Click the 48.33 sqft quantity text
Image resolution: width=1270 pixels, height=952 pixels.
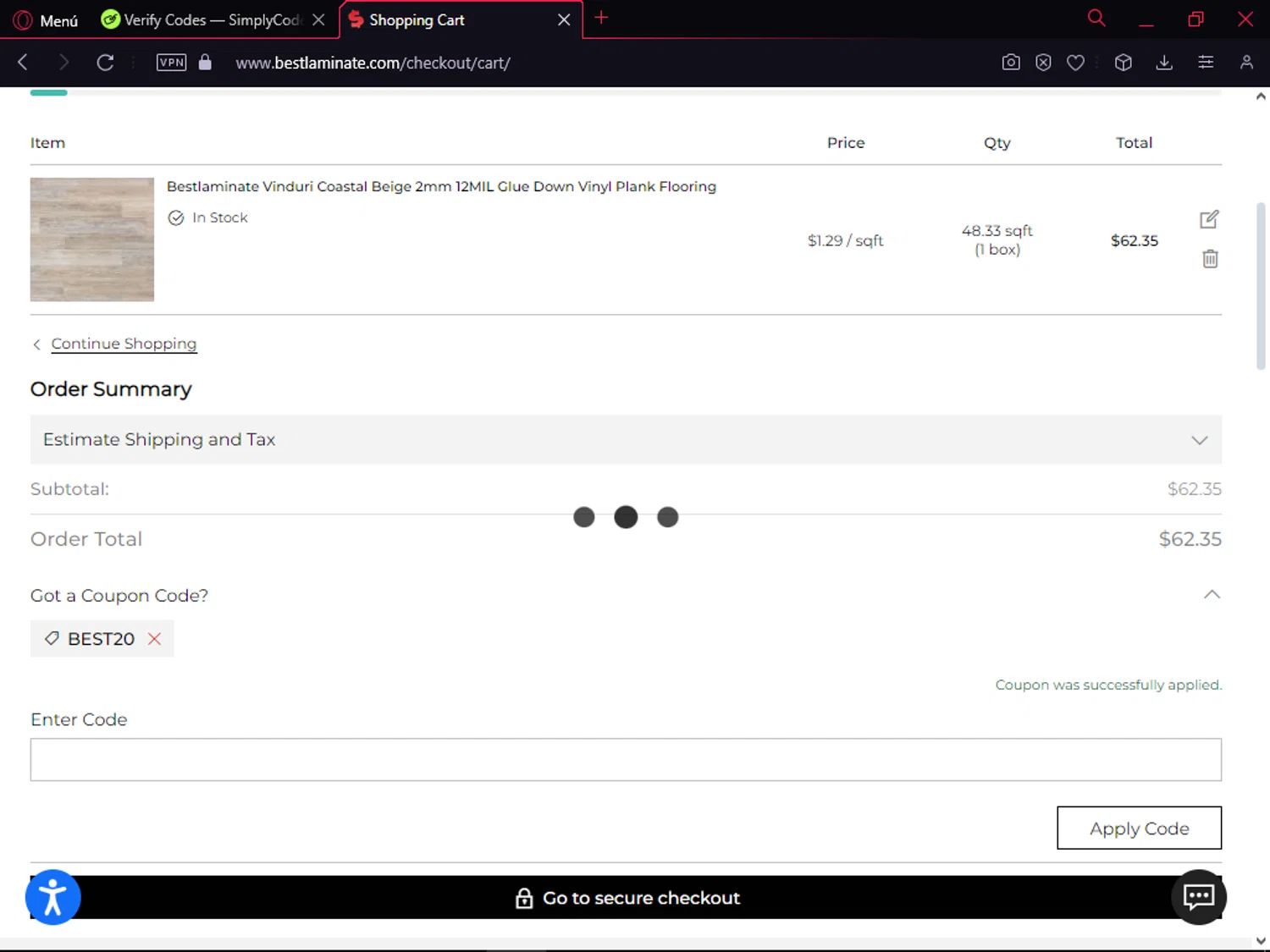tap(997, 230)
